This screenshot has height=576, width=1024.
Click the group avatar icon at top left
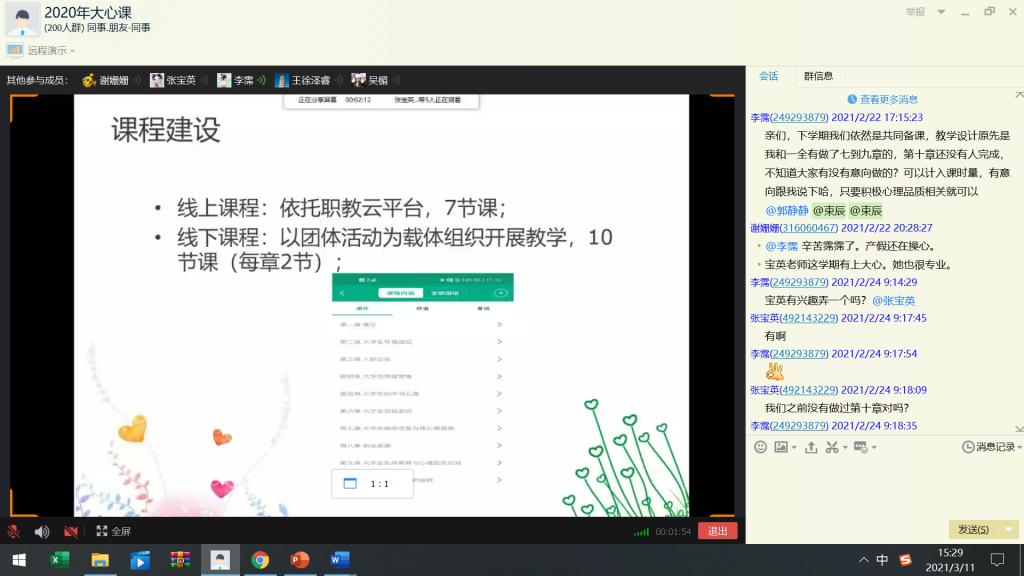[22, 18]
